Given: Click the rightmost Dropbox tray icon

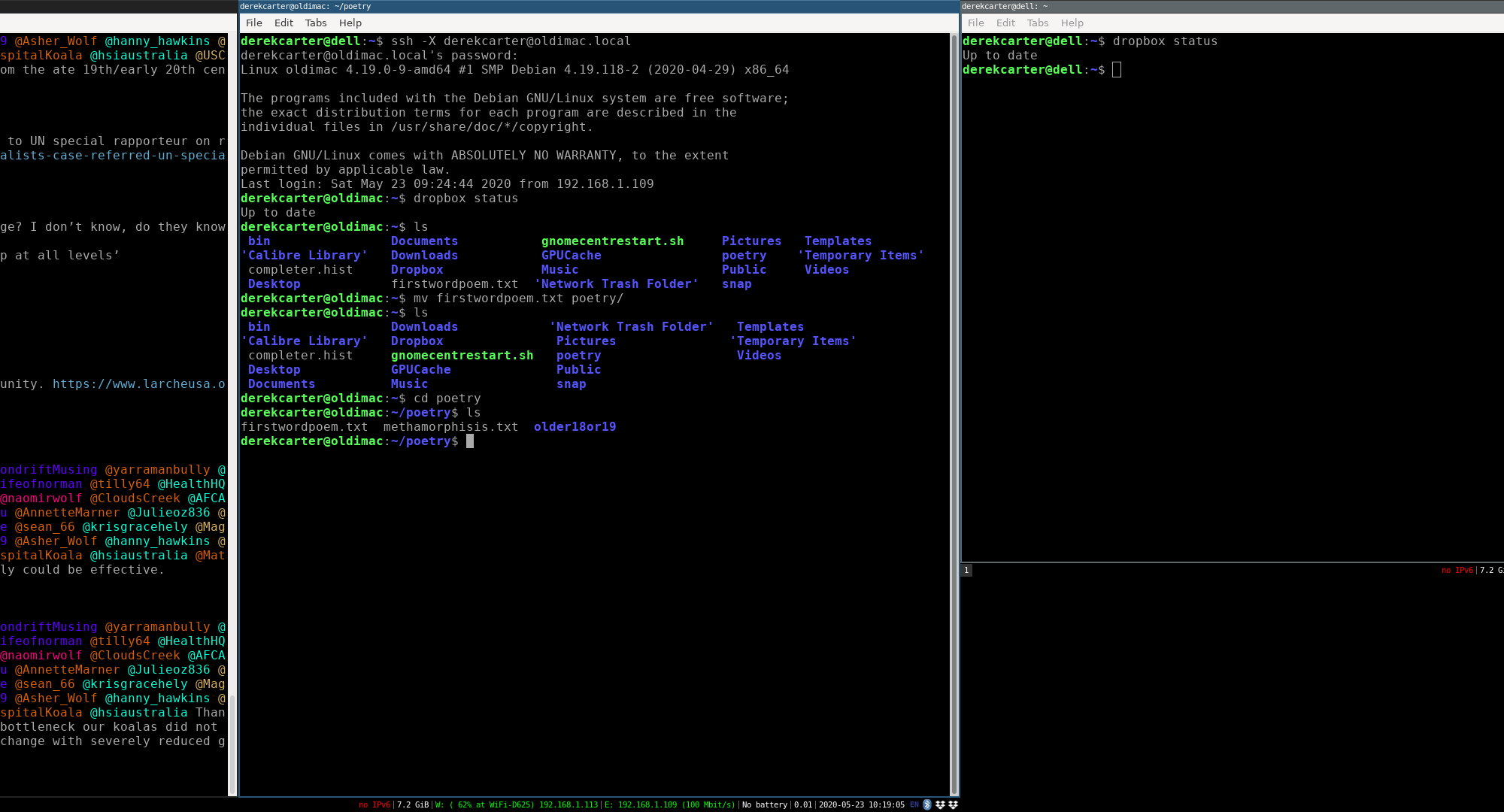Looking at the screenshot, I should 953,804.
